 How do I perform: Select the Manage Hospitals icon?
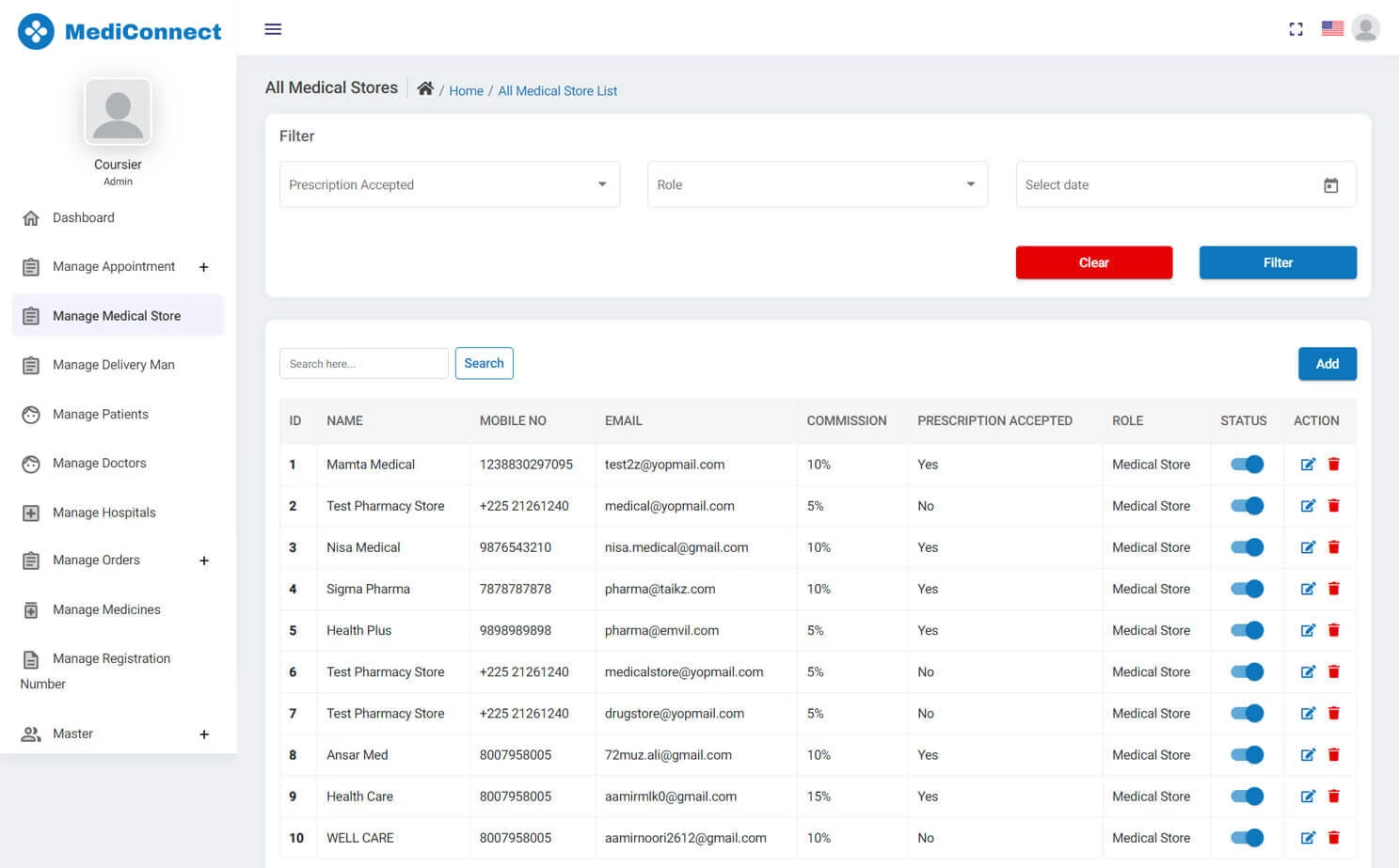pos(31,513)
